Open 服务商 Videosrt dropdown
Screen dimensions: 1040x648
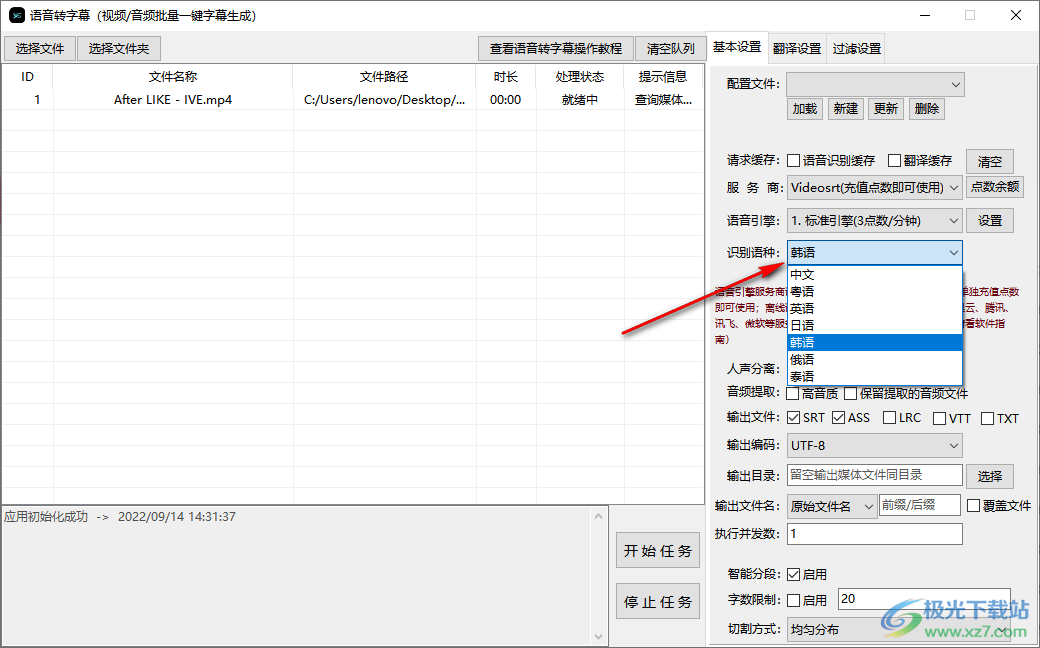click(x=875, y=188)
